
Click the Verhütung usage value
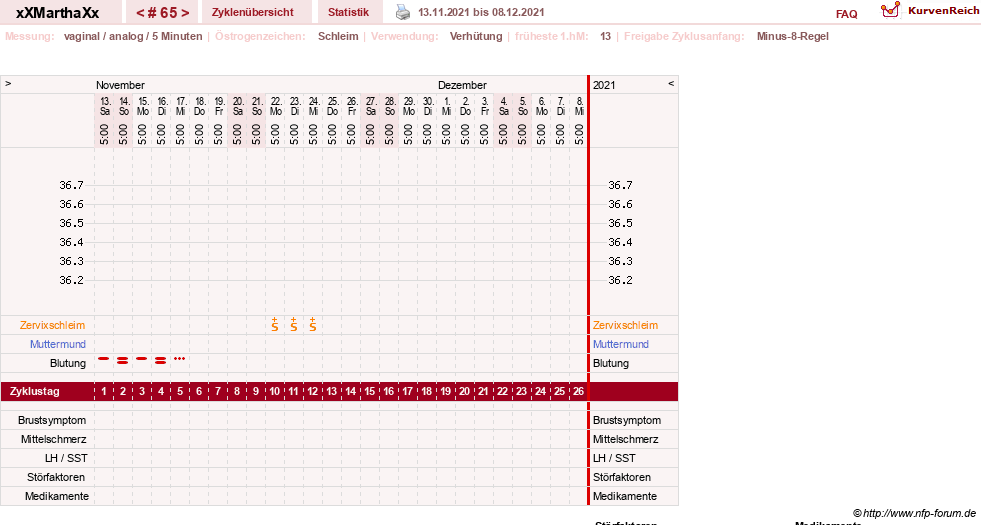tap(475, 36)
